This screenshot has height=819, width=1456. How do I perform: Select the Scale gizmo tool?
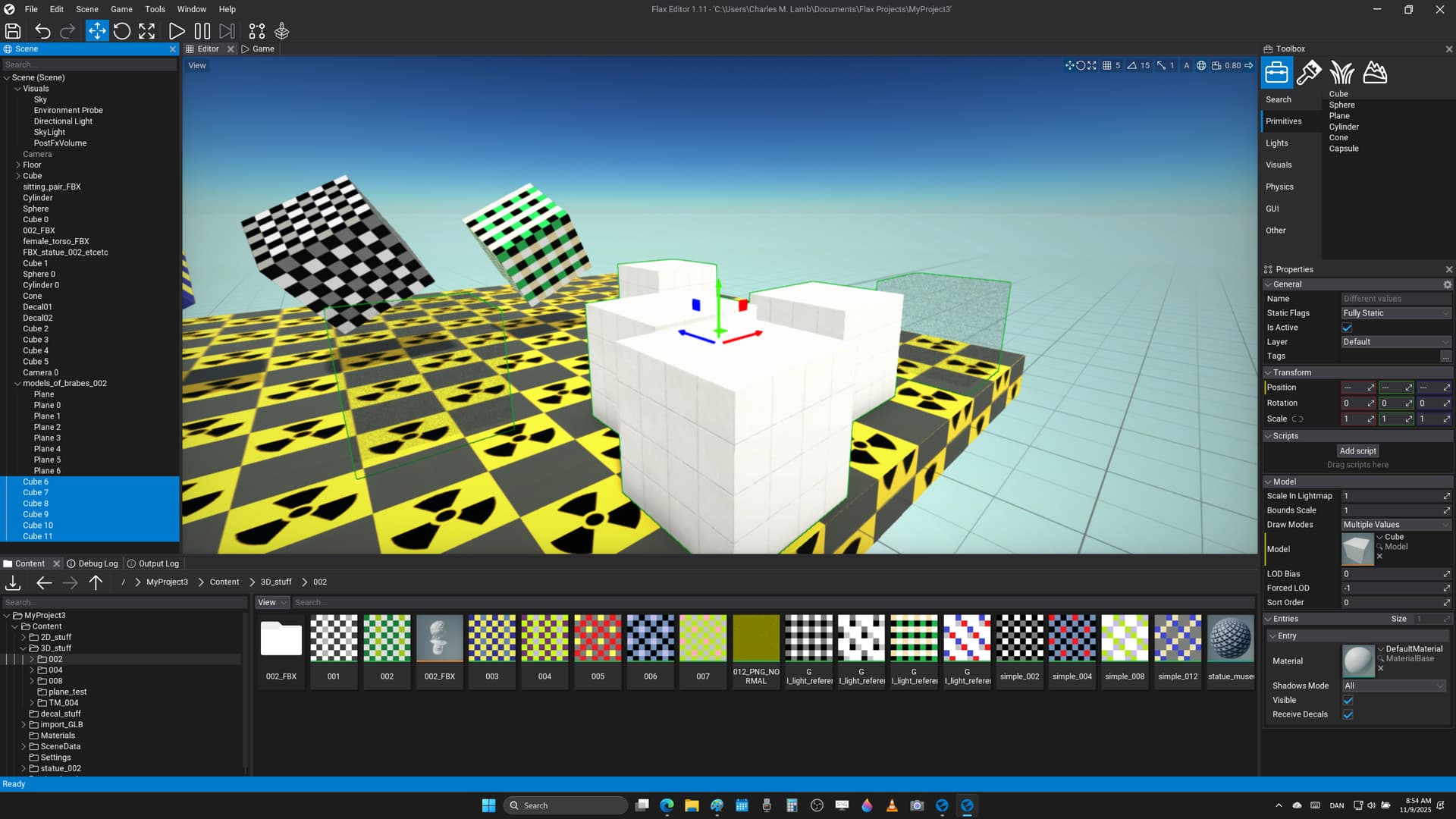click(147, 31)
